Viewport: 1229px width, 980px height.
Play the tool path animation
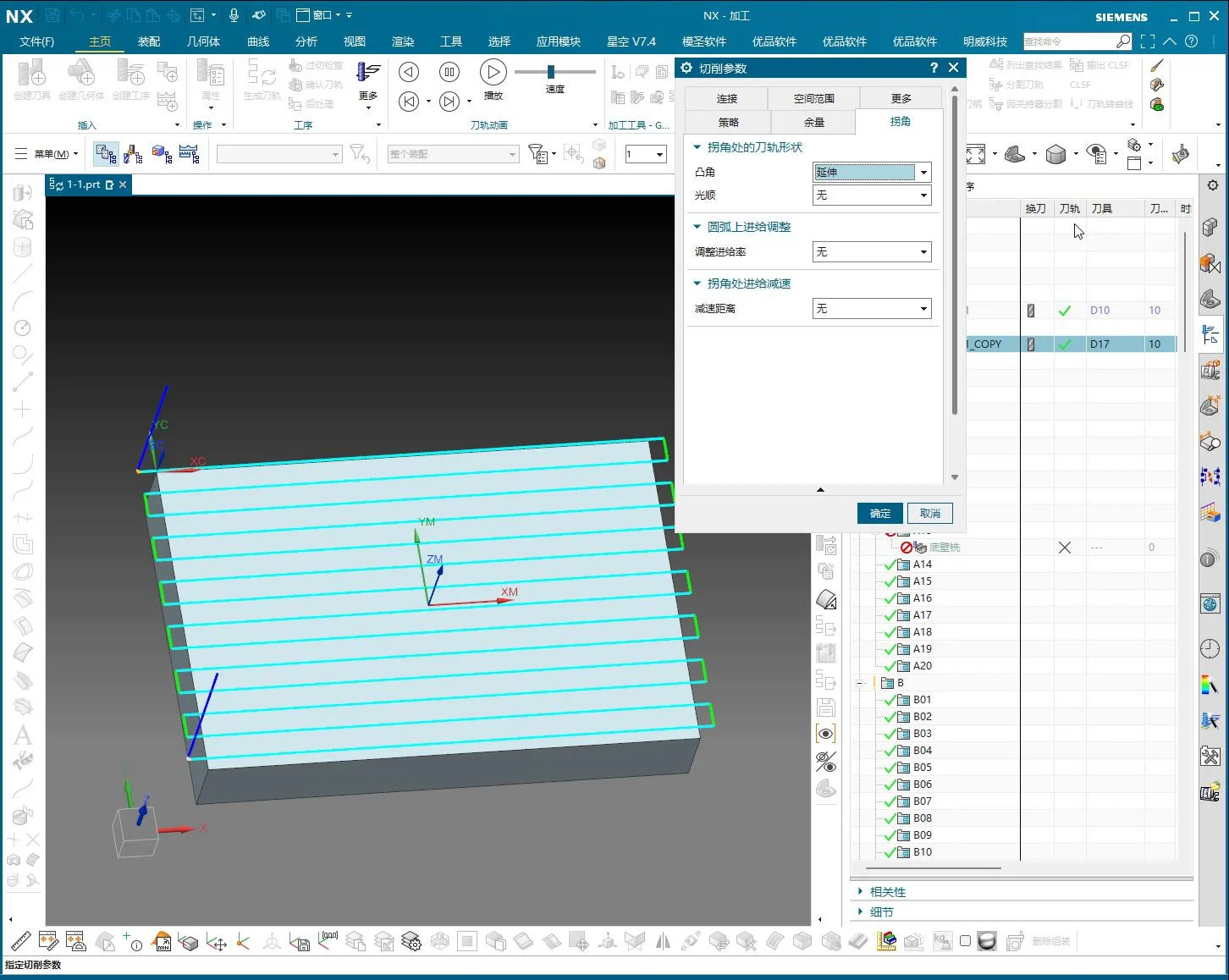pos(493,71)
